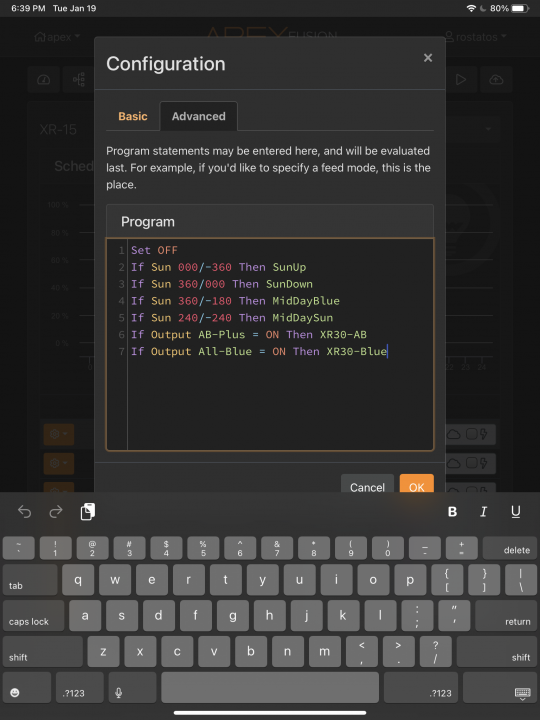Close the Configuration dialog with the X
This screenshot has width=540, height=720.
[428, 58]
